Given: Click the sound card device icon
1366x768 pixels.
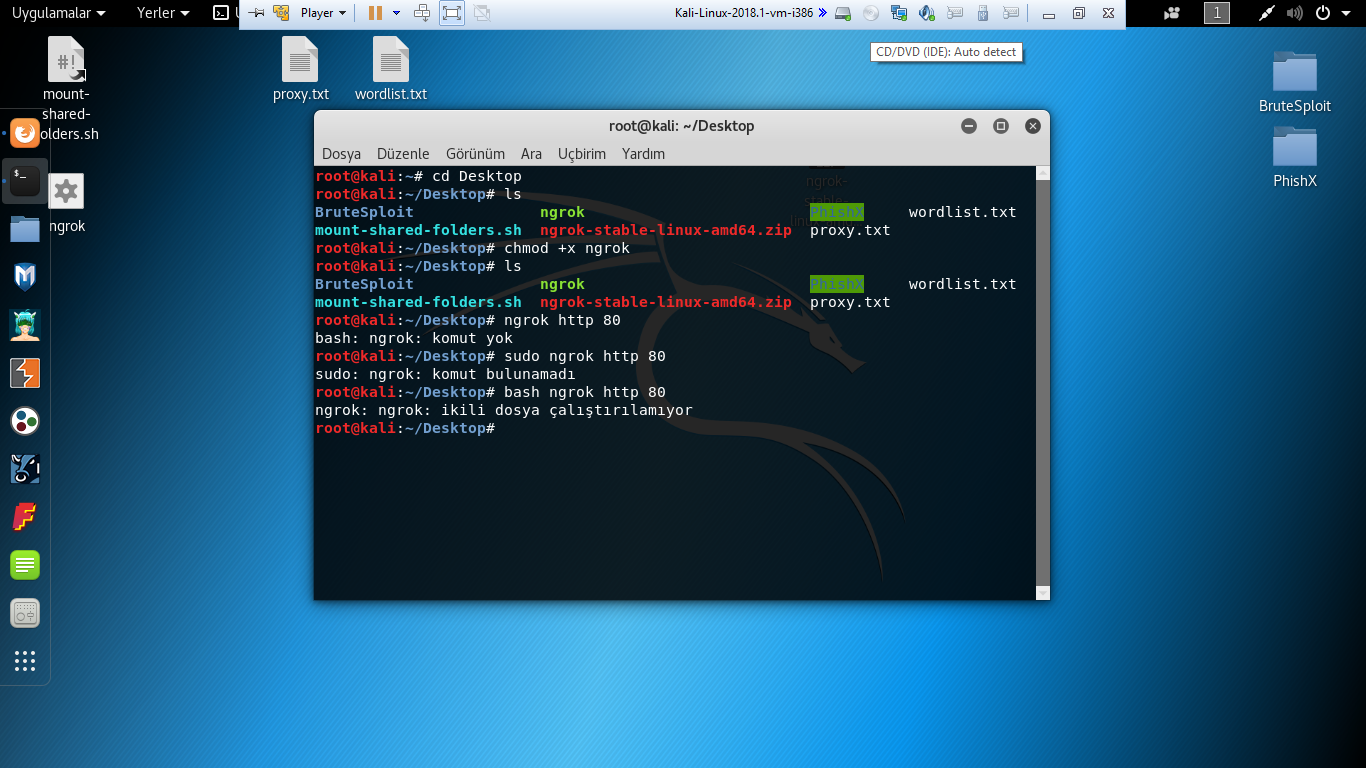Looking at the screenshot, I should point(927,13).
